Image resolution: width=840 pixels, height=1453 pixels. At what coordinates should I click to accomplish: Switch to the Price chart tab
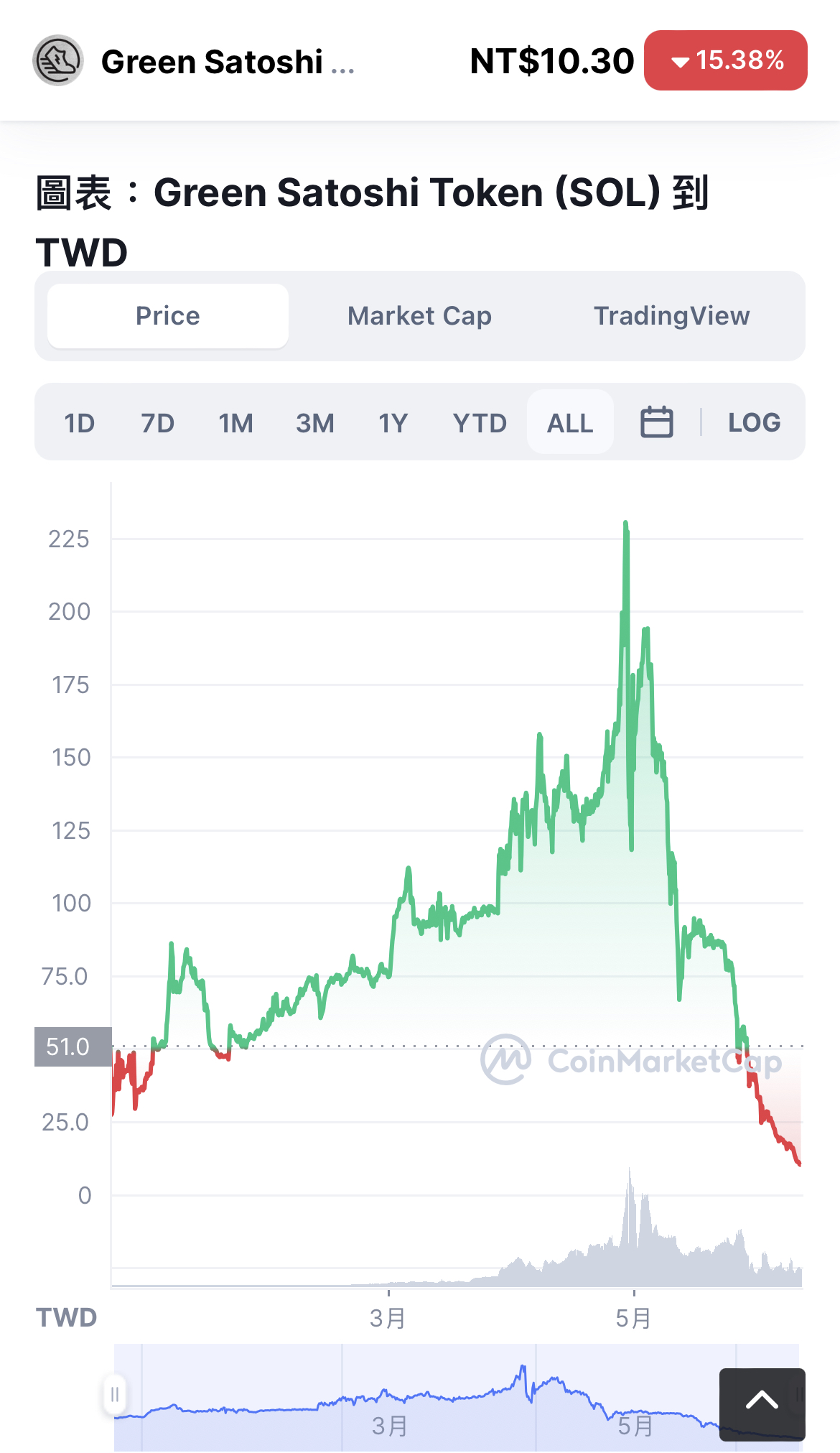pos(168,316)
